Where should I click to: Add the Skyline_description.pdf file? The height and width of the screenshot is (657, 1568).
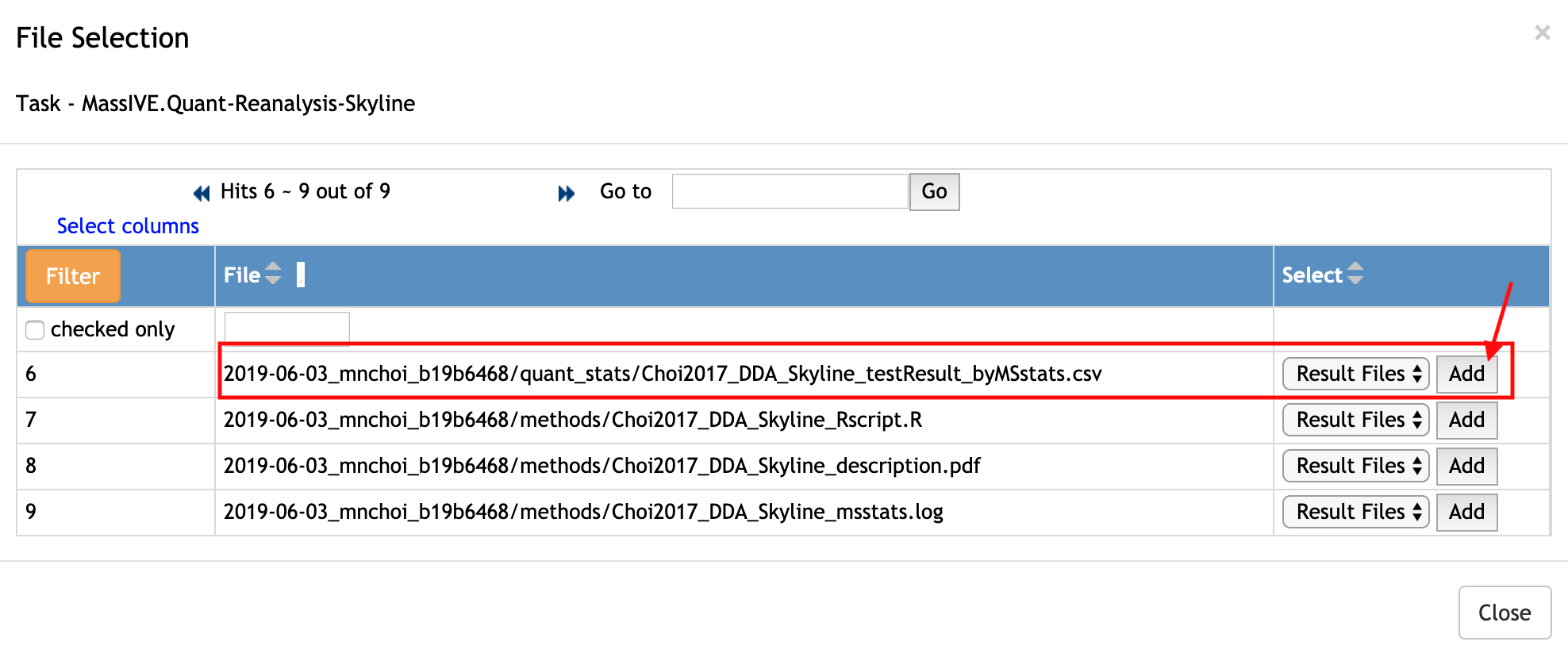(x=1466, y=466)
